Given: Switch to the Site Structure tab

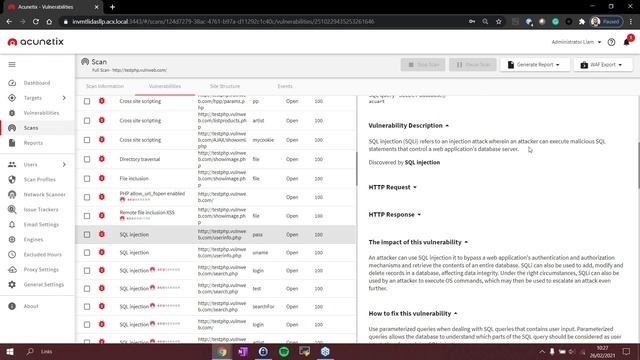Looking at the screenshot, I should (225, 87).
